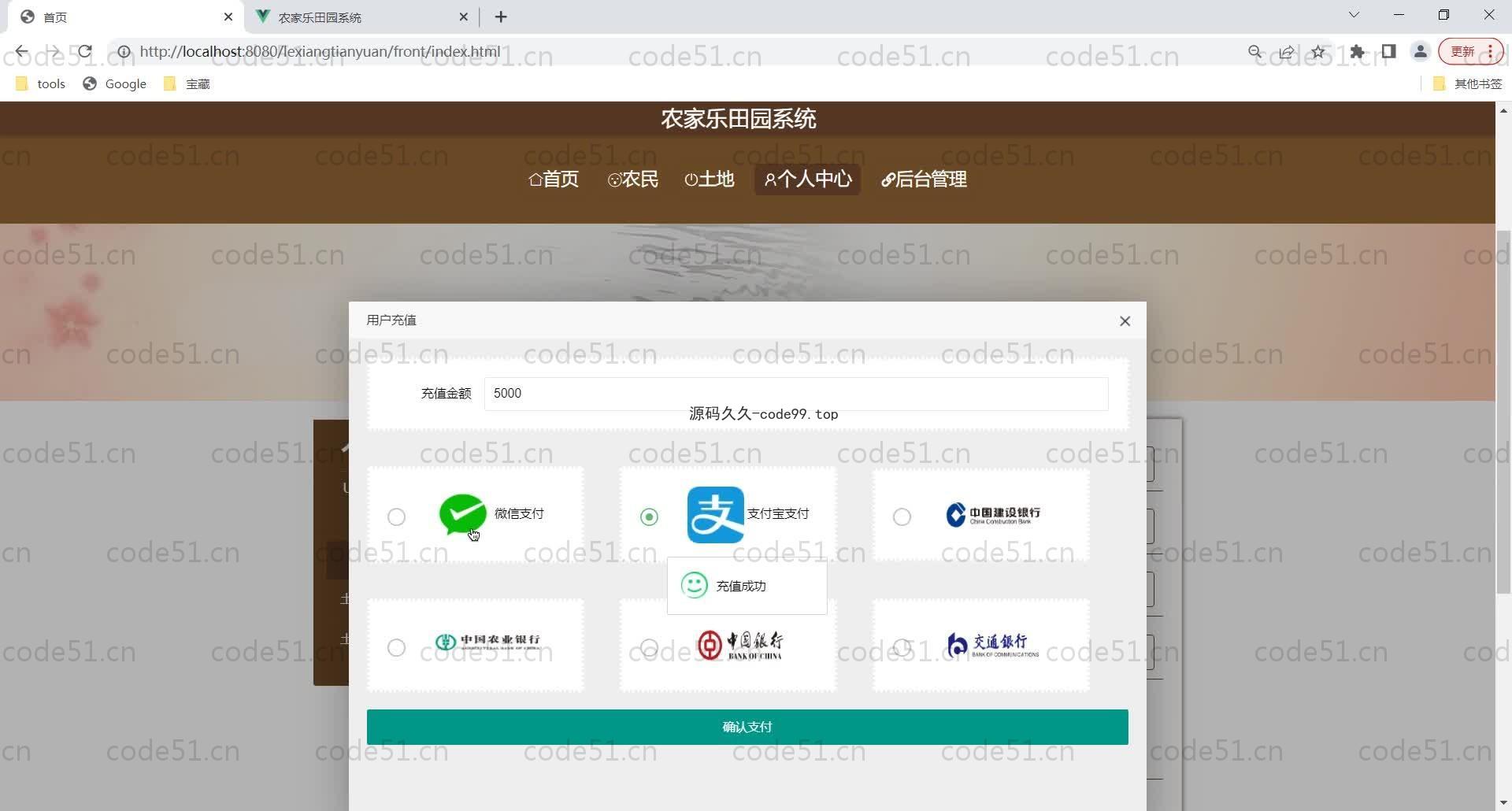1512x811 pixels.
Task: Open the extensions puzzle icon
Action: tap(1358, 52)
